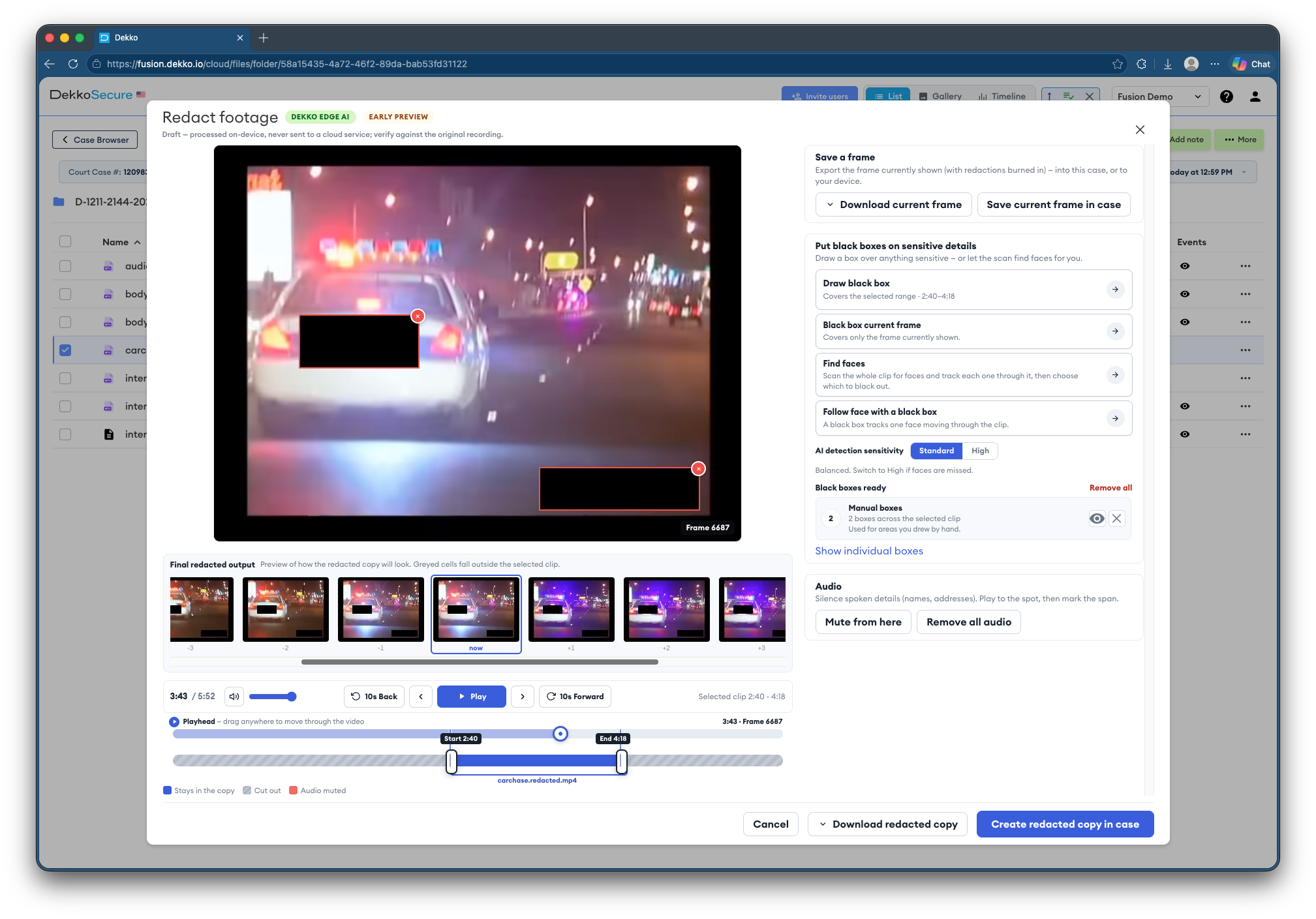Click Create redacted copy in case
1316x919 pixels.
coord(1065,824)
